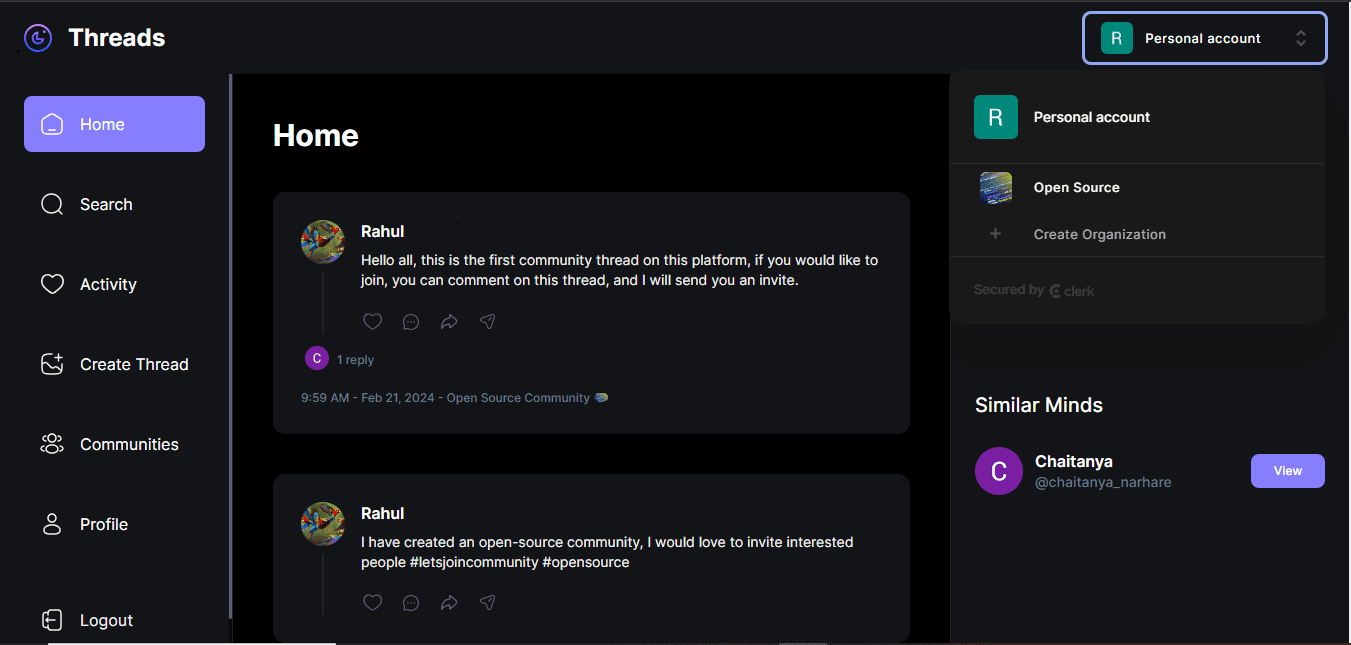Click the Clerk logo link
The height and width of the screenshot is (645, 1351).
pyautogui.click(x=1072, y=291)
